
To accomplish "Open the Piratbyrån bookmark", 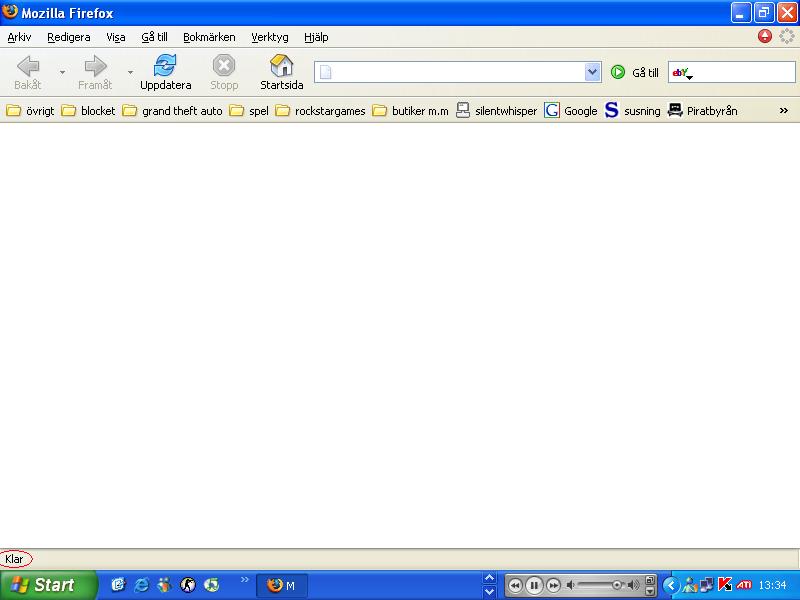I will click(703, 110).
